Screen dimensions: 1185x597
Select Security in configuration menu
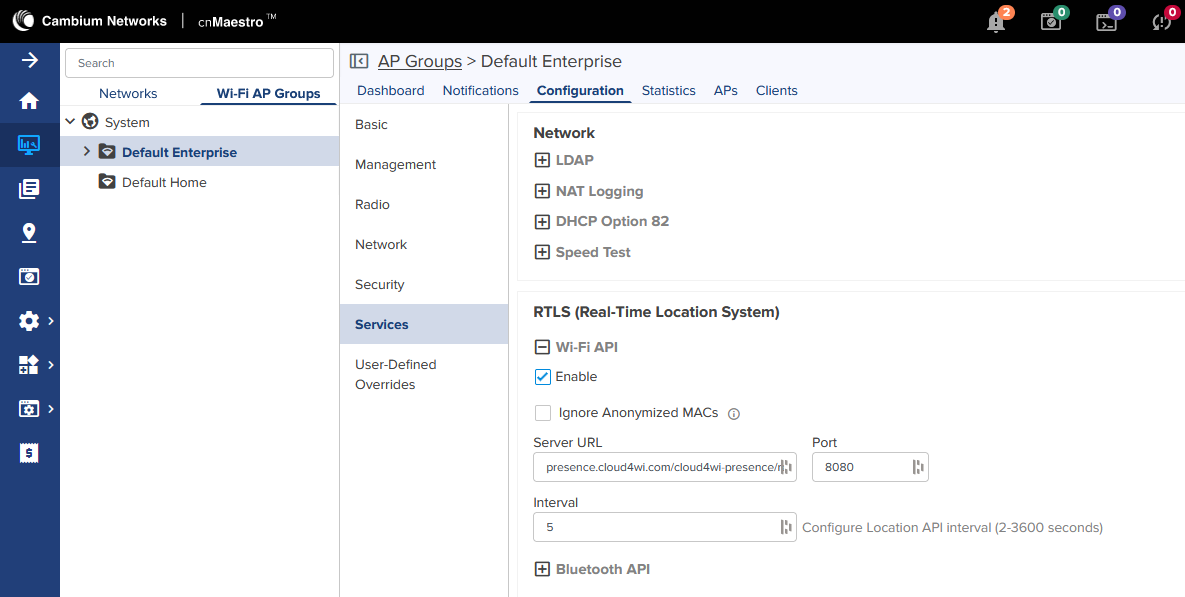pyautogui.click(x=379, y=284)
